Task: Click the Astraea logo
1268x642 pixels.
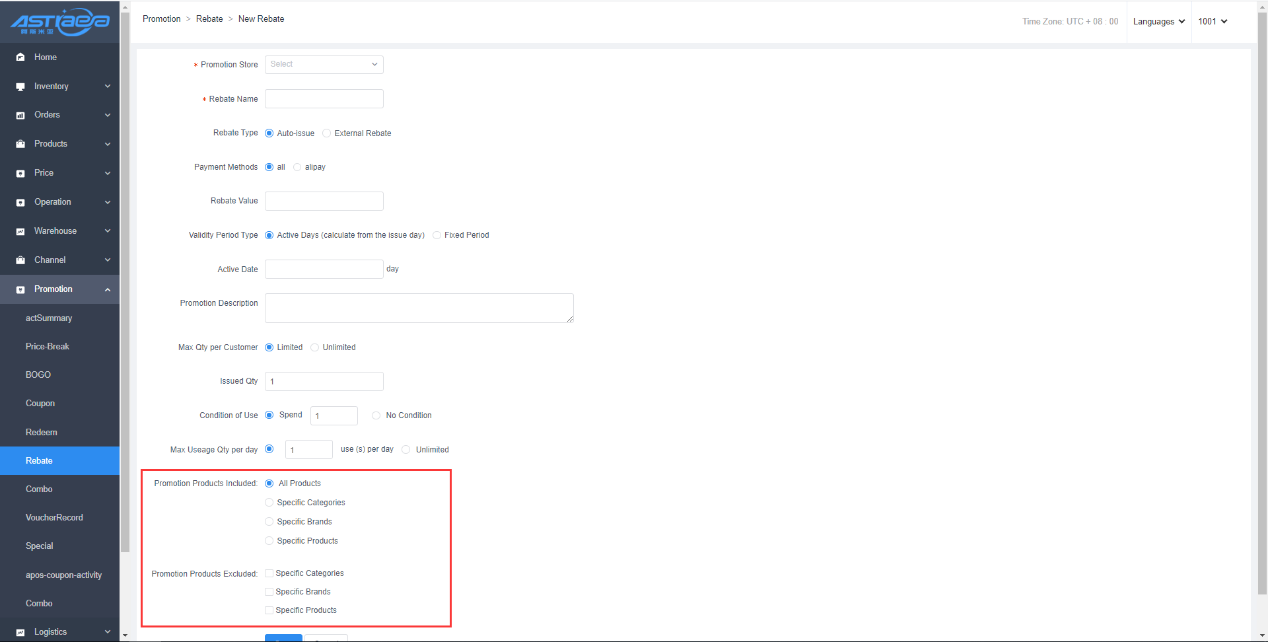Action: 58,21
